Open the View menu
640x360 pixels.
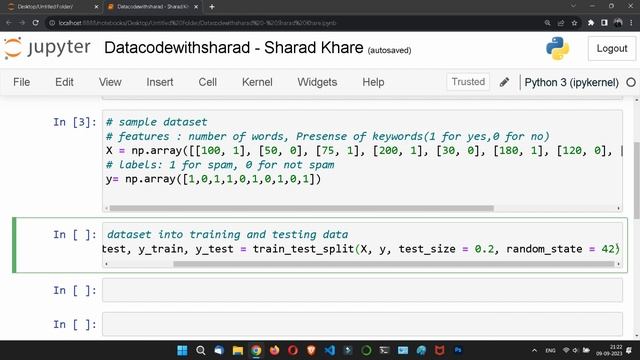coord(110,82)
